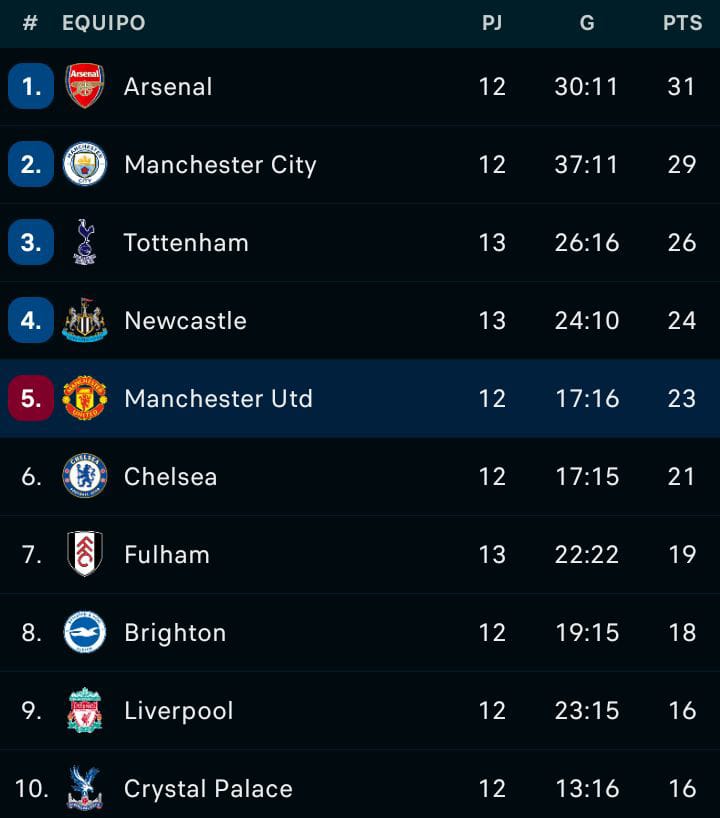720x818 pixels.
Task: Sort table by PTS column header
Action: [x=682, y=23]
